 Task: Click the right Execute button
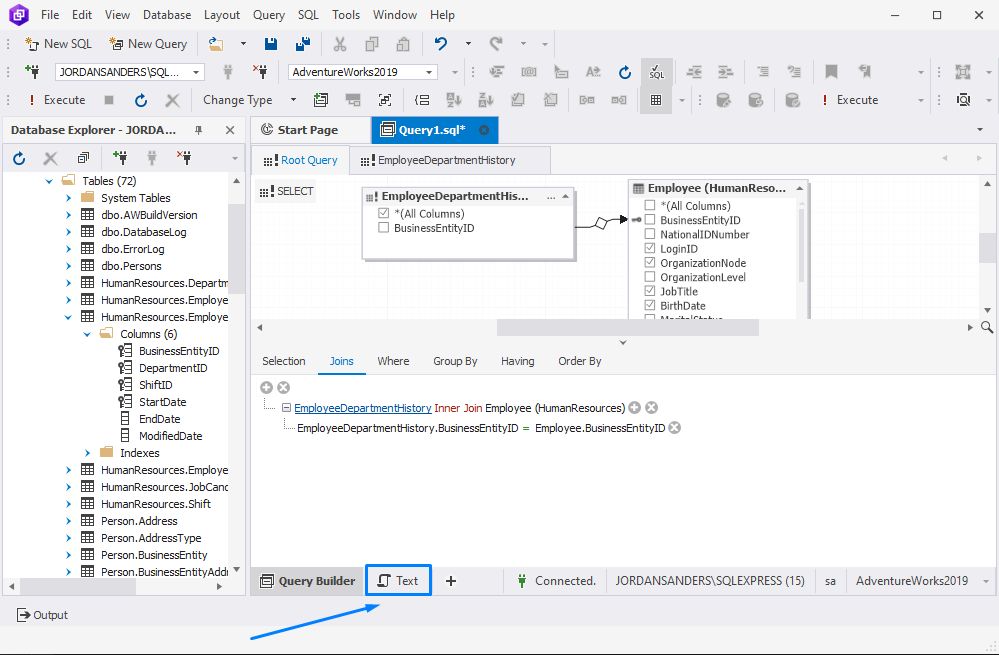tap(849, 100)
